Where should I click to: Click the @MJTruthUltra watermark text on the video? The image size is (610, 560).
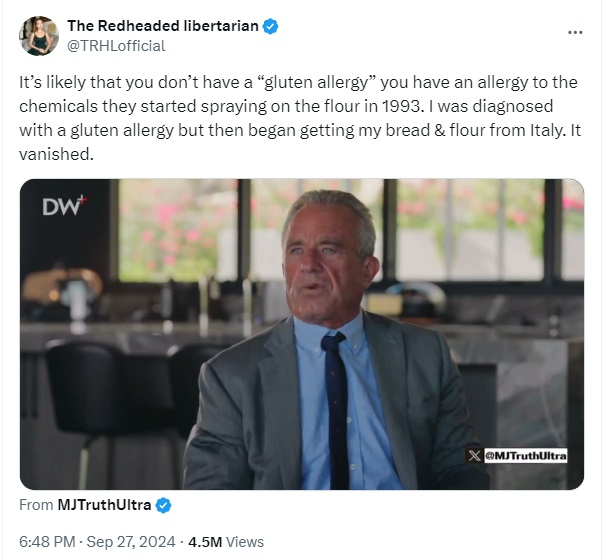click(525, 456)
